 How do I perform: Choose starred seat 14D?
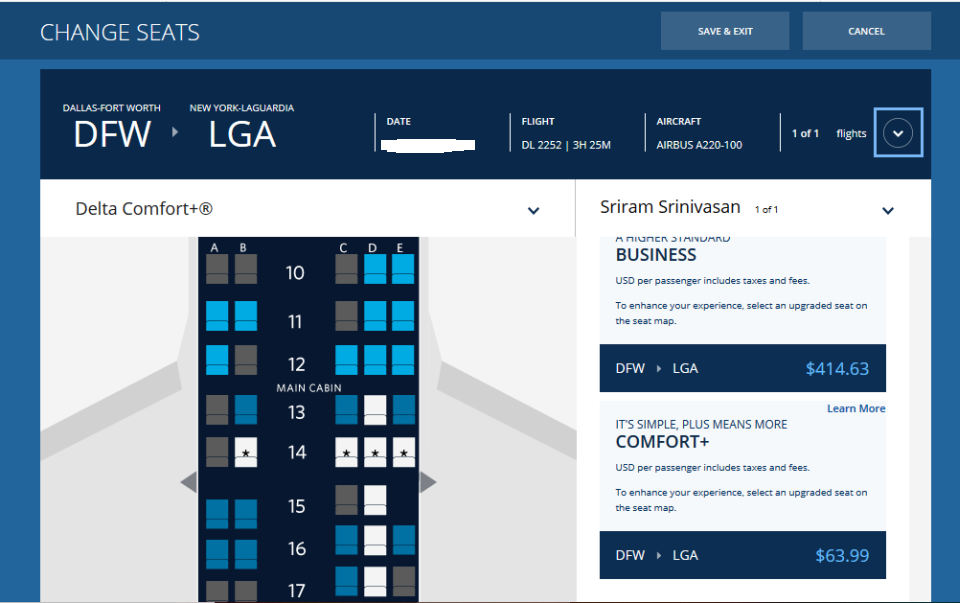pos(375,452)
